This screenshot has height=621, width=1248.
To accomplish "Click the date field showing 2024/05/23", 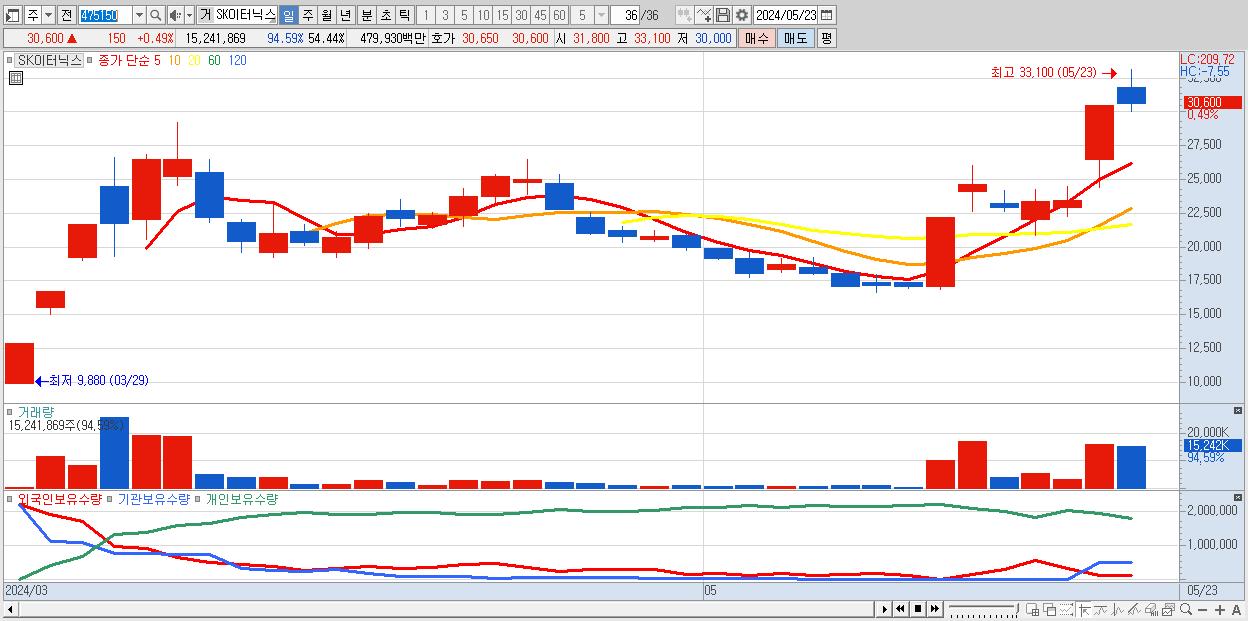I will pos(786,15).
